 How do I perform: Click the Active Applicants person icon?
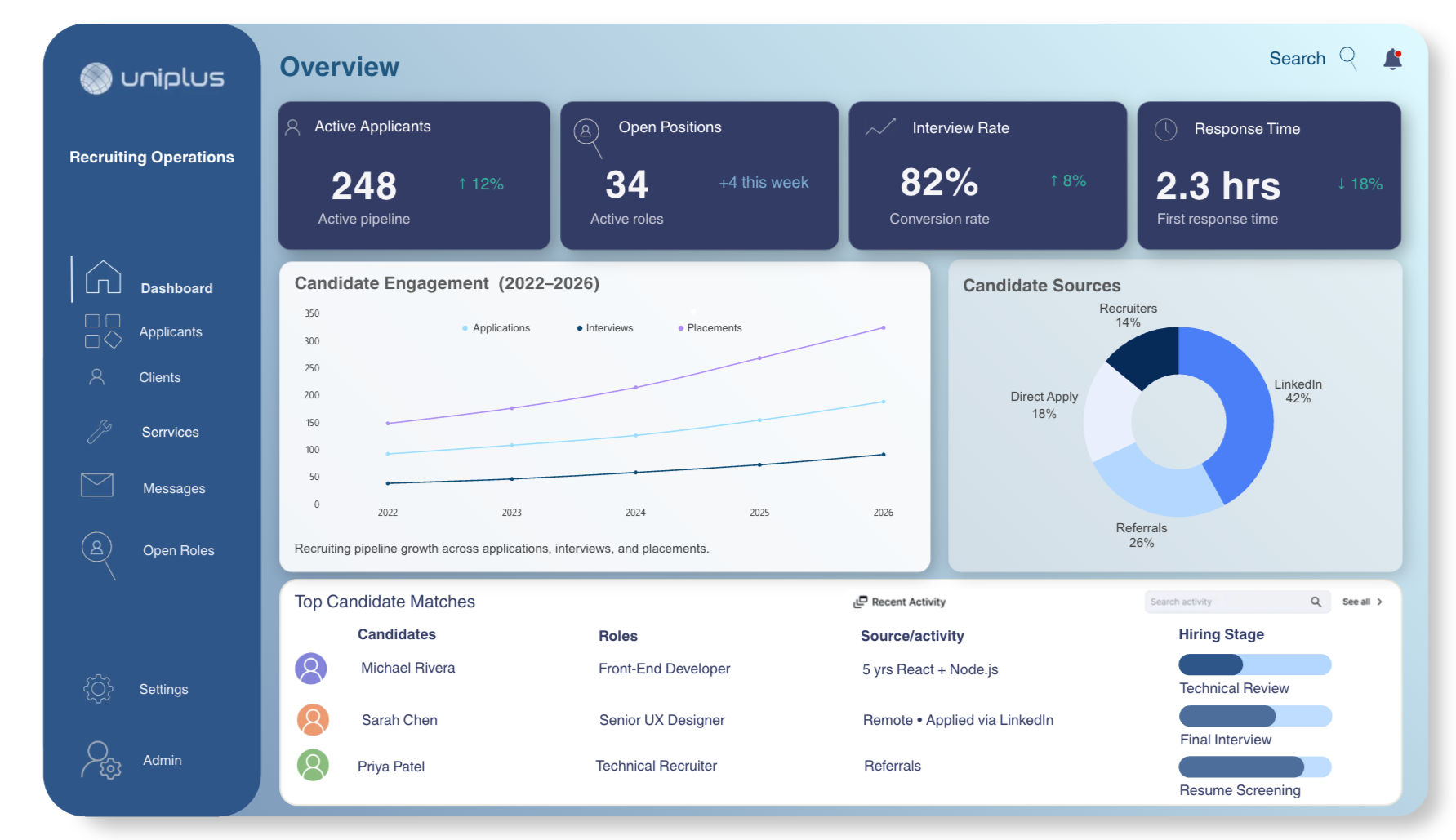292,127
